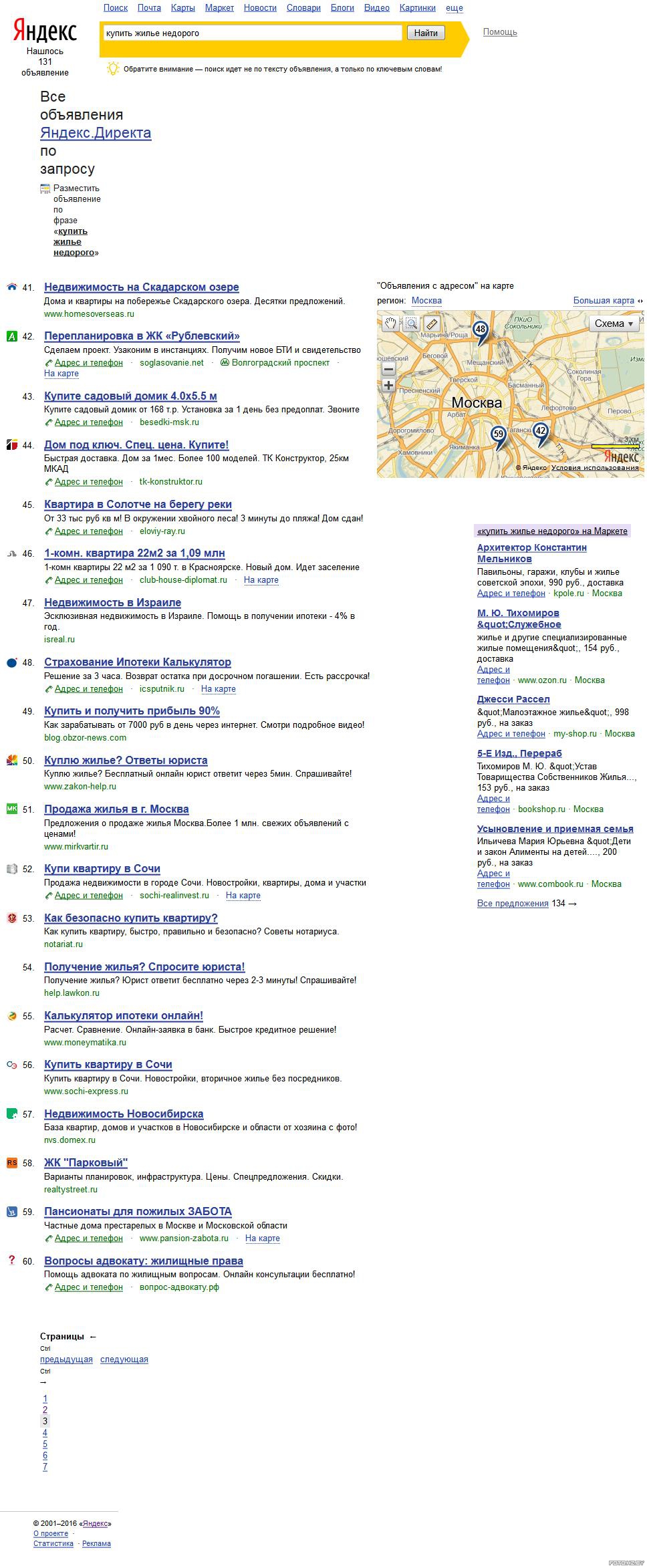
Task: Open the Схема map type dropdown
Action: (614, 323)
